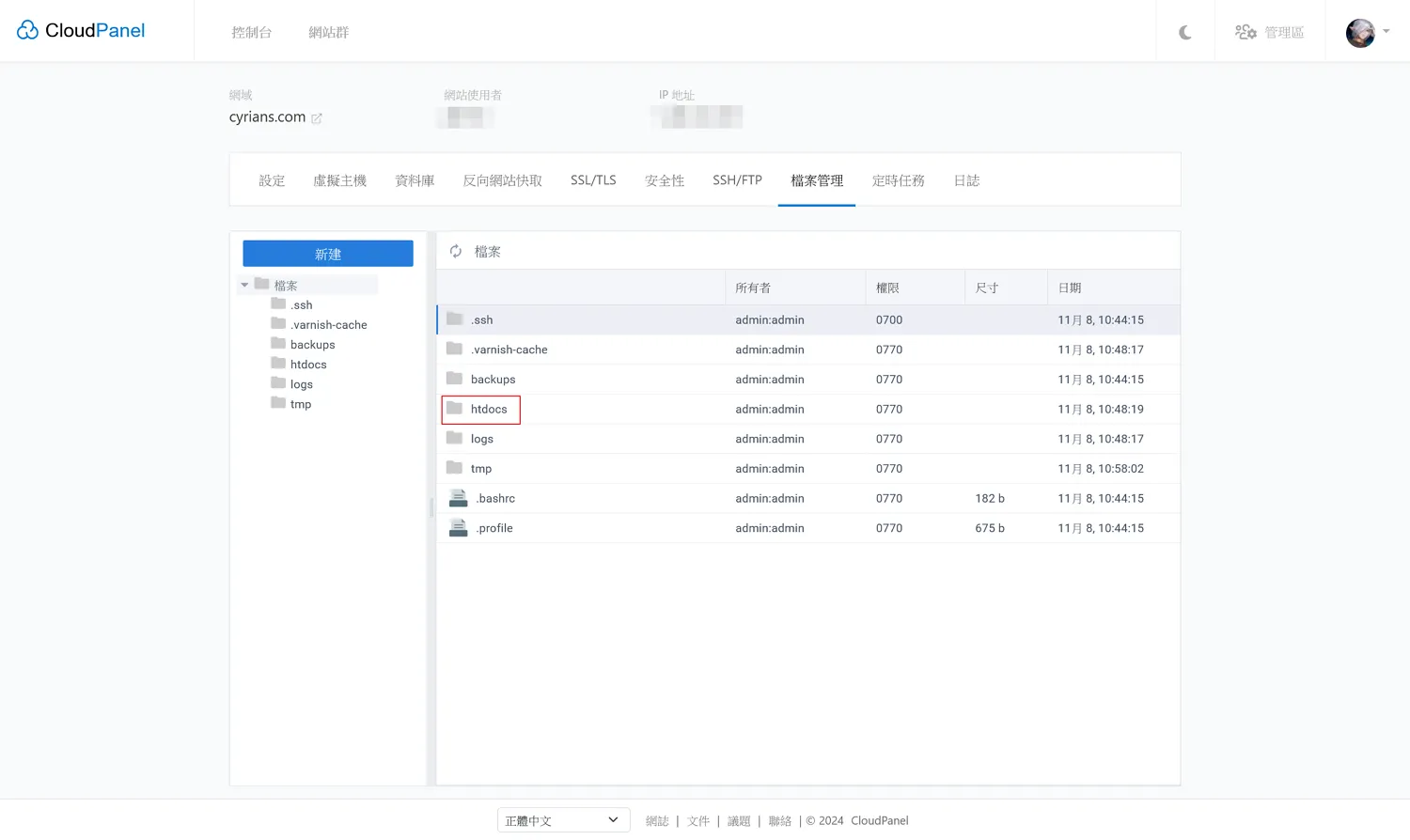The width and height of the screenshot is (1410, 840).
Task: Open 網站群 in the top navigation
Action: (x=329, y=33)
